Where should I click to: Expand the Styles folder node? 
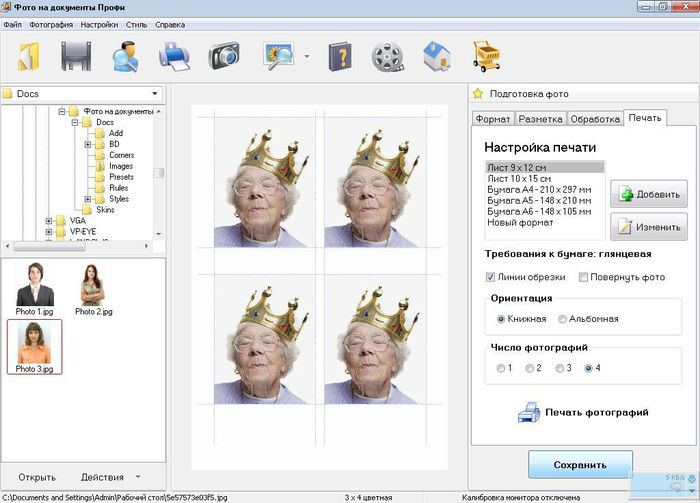click(88, 199)
